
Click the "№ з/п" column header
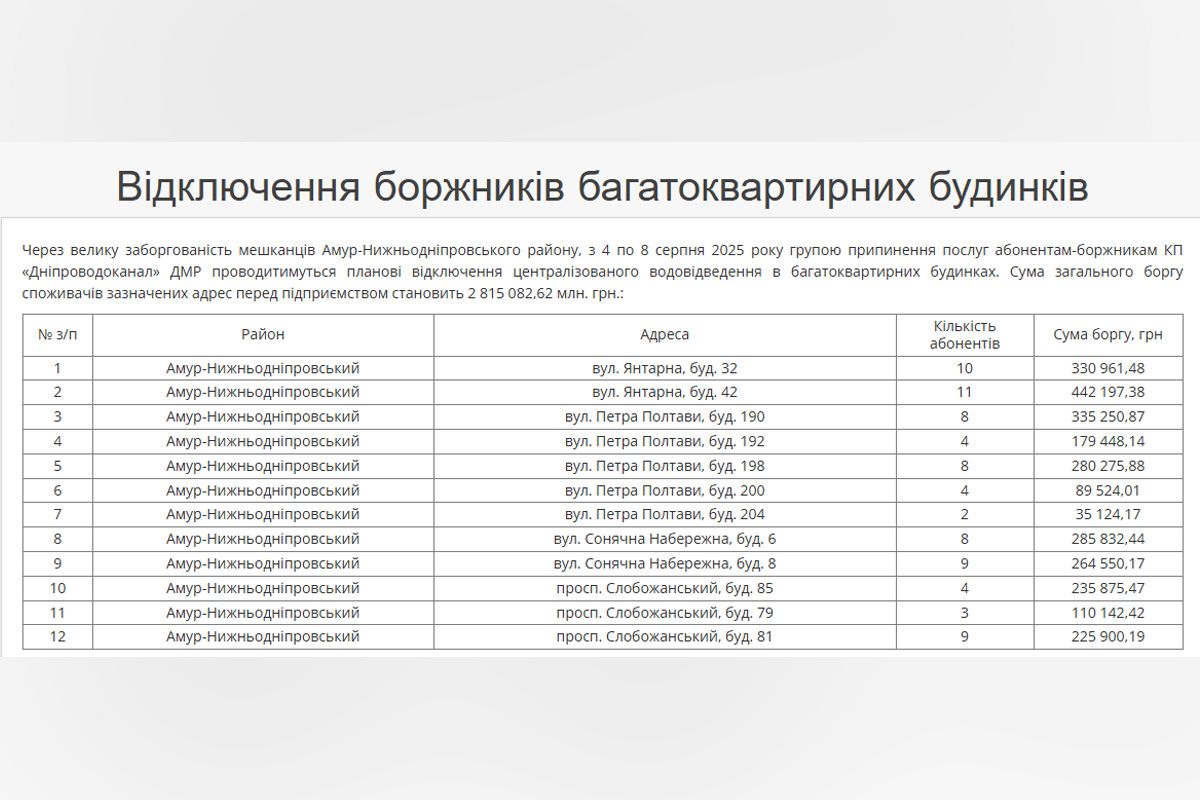[x=57, y=335]
